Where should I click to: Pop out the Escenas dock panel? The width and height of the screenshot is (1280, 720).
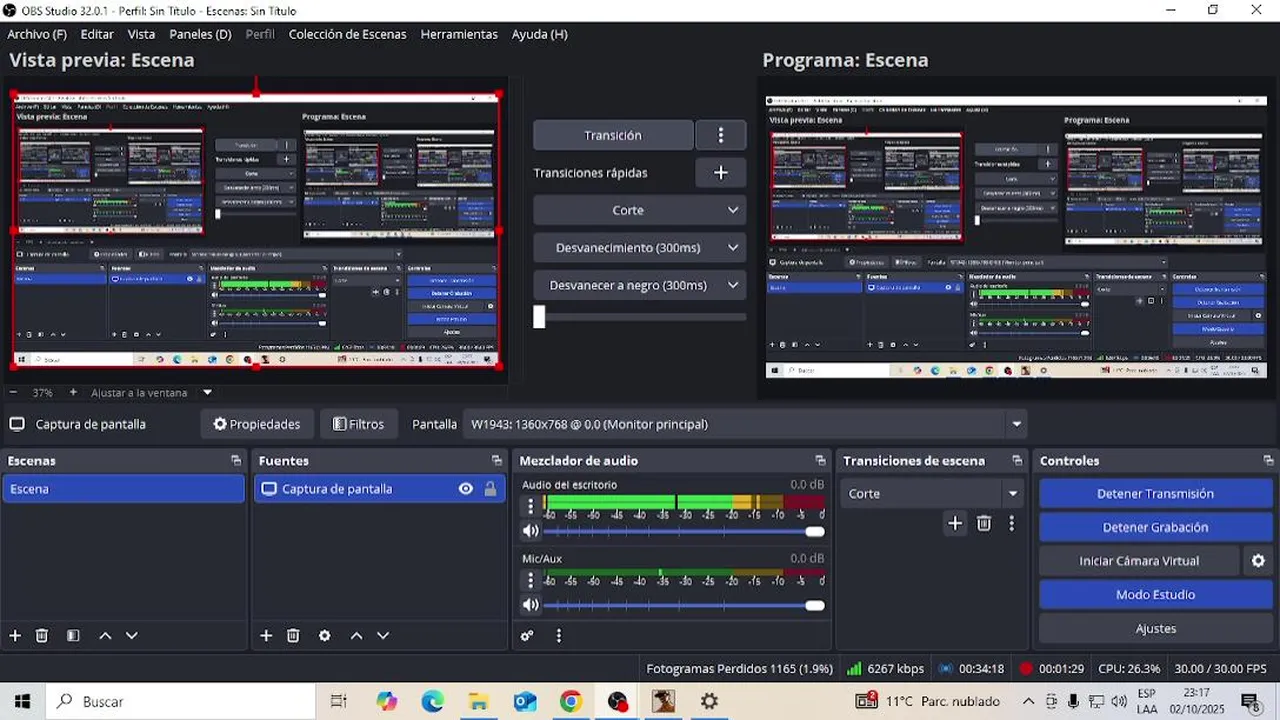(236, 461)
